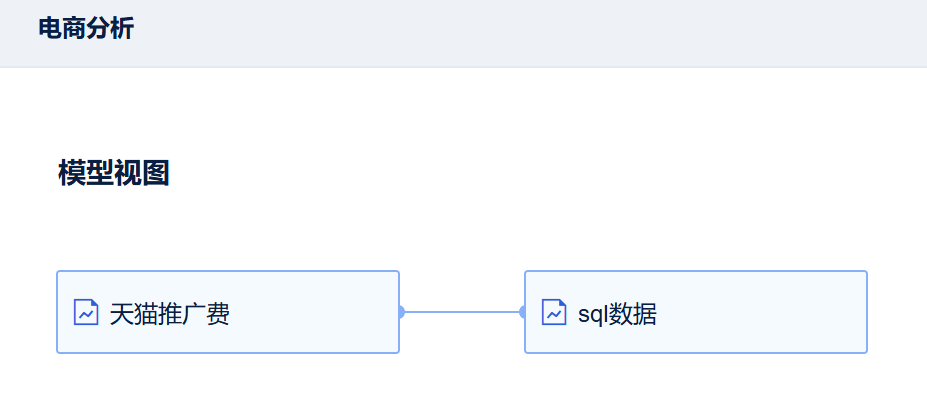Click the 电商分析 page title
Image resolution: width=927 pixels, height=405 pixels.
pyautogui.click(x=86, y=29)
